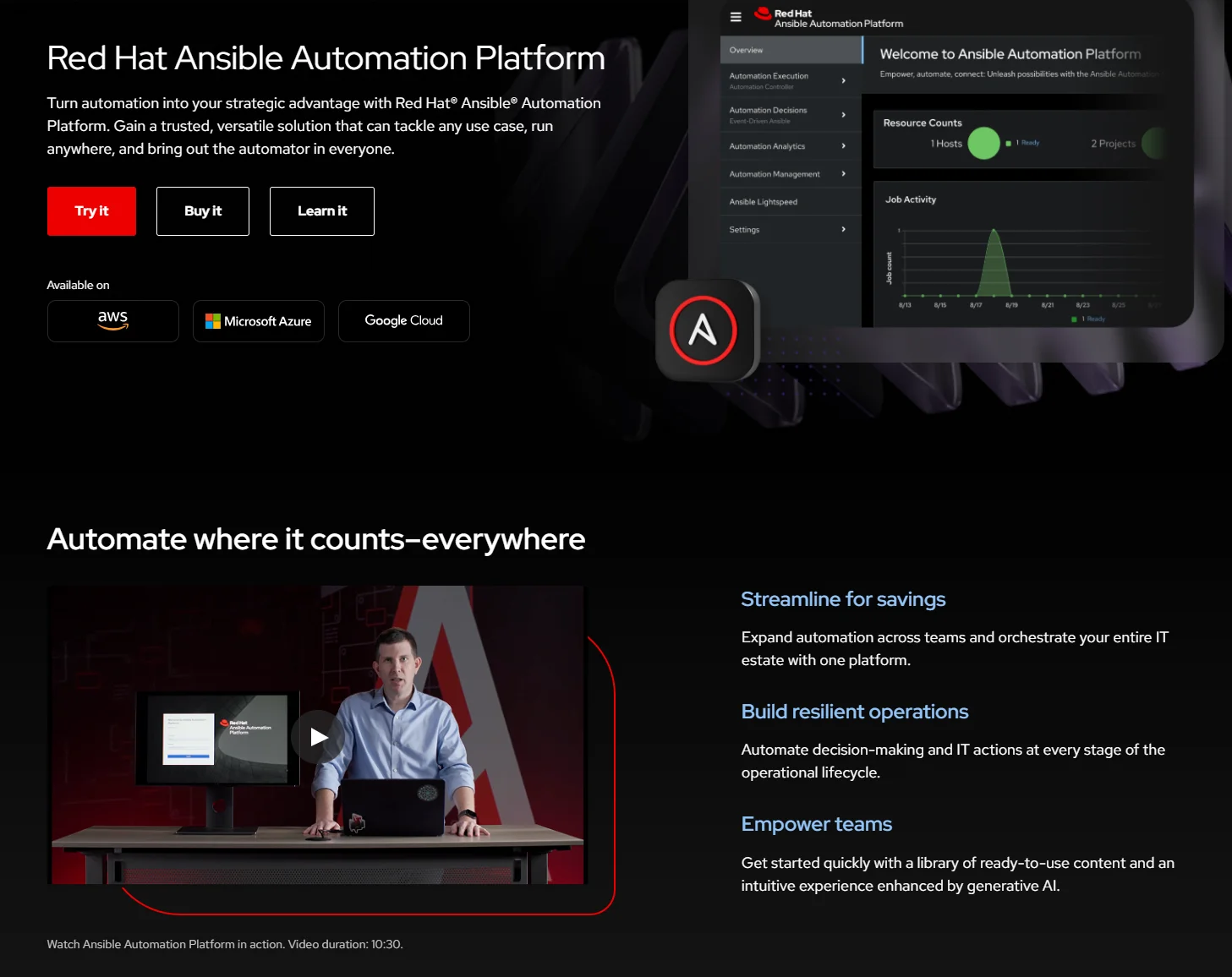1232x977 pixels.
Task: Open the video thumbnail of presenter
Action: tap(318, 735)
